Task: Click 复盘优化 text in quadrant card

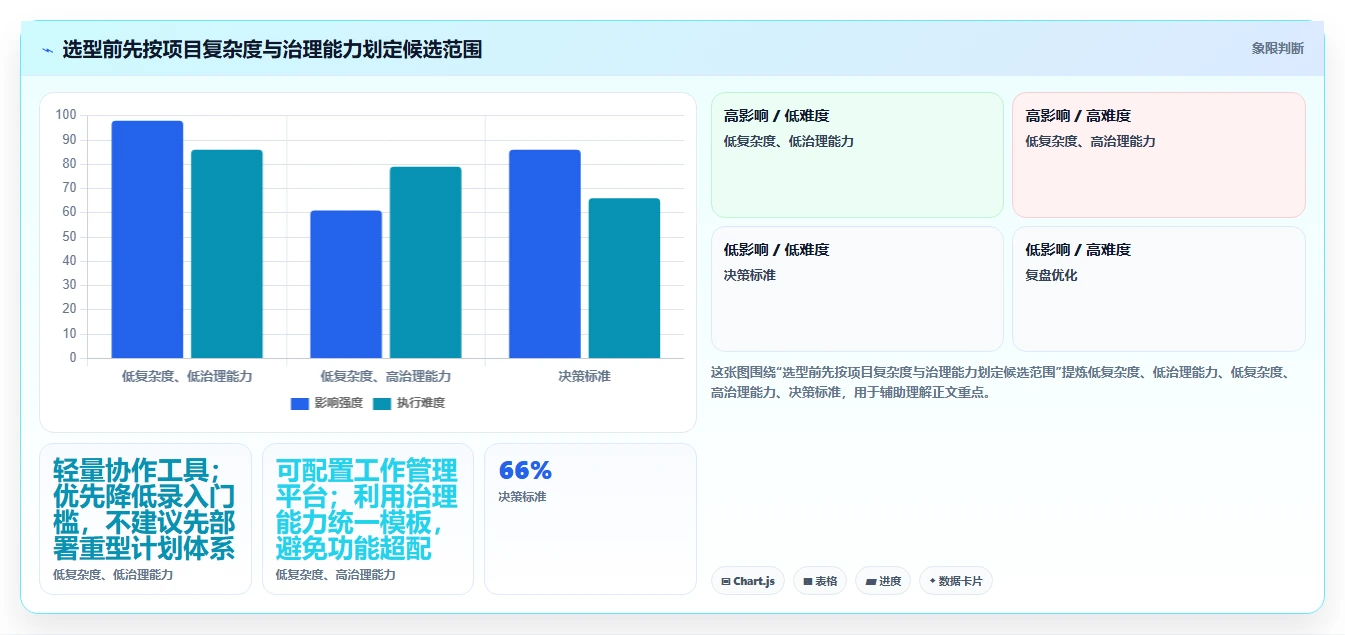Action: 1051,275
